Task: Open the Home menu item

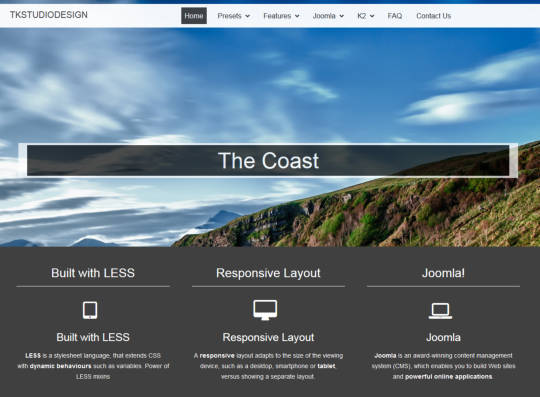Action: tap(194, 16)
